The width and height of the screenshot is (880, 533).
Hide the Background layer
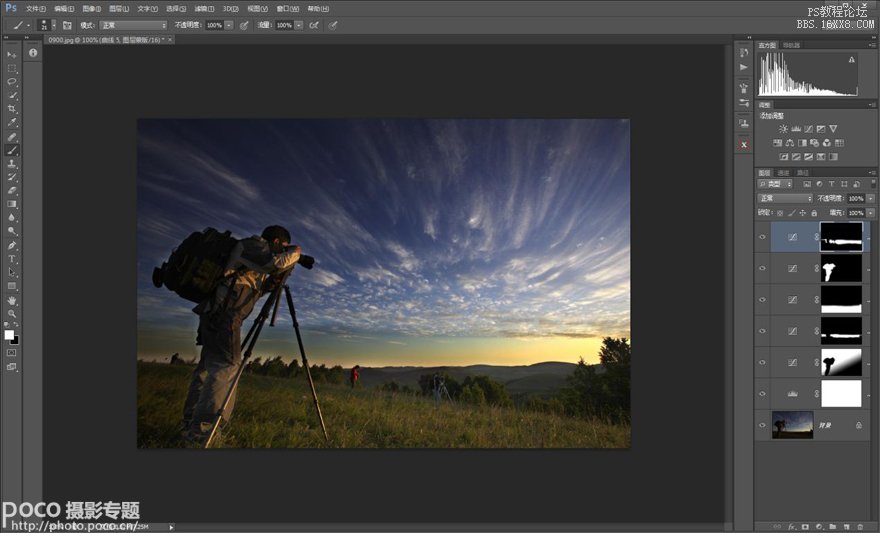(x=762, y=425)
